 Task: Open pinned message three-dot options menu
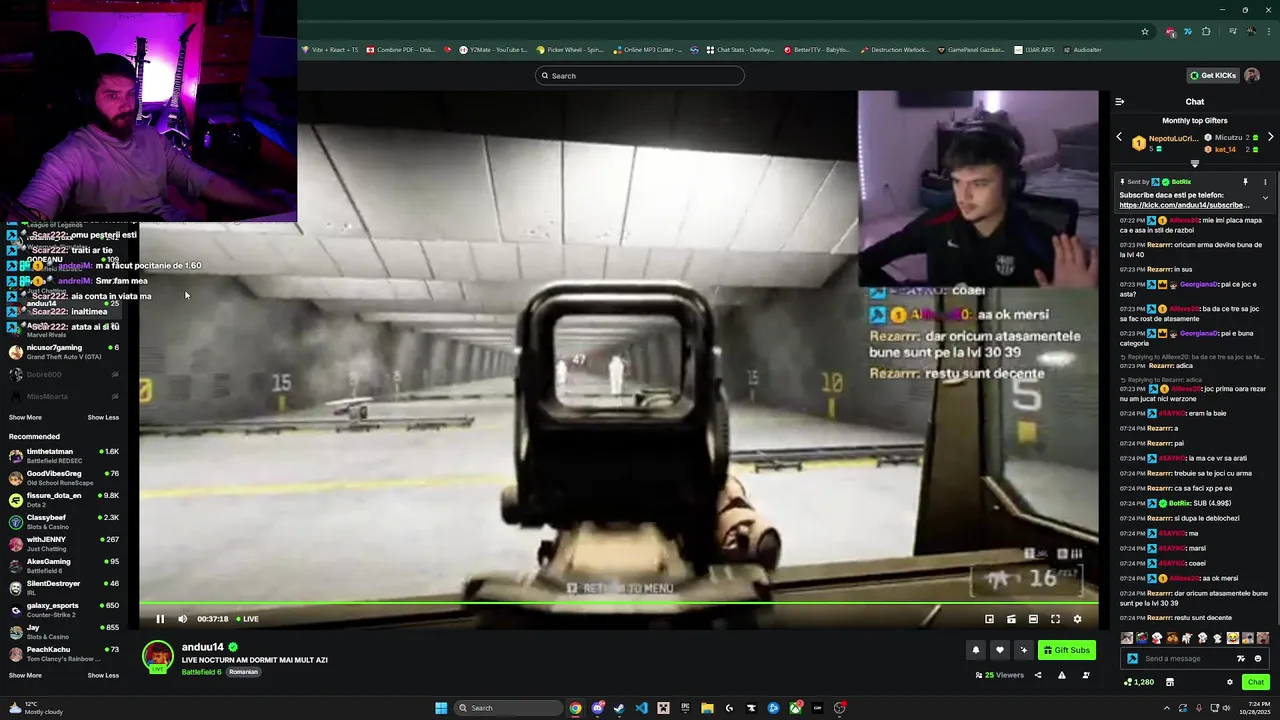(1265, 182)
